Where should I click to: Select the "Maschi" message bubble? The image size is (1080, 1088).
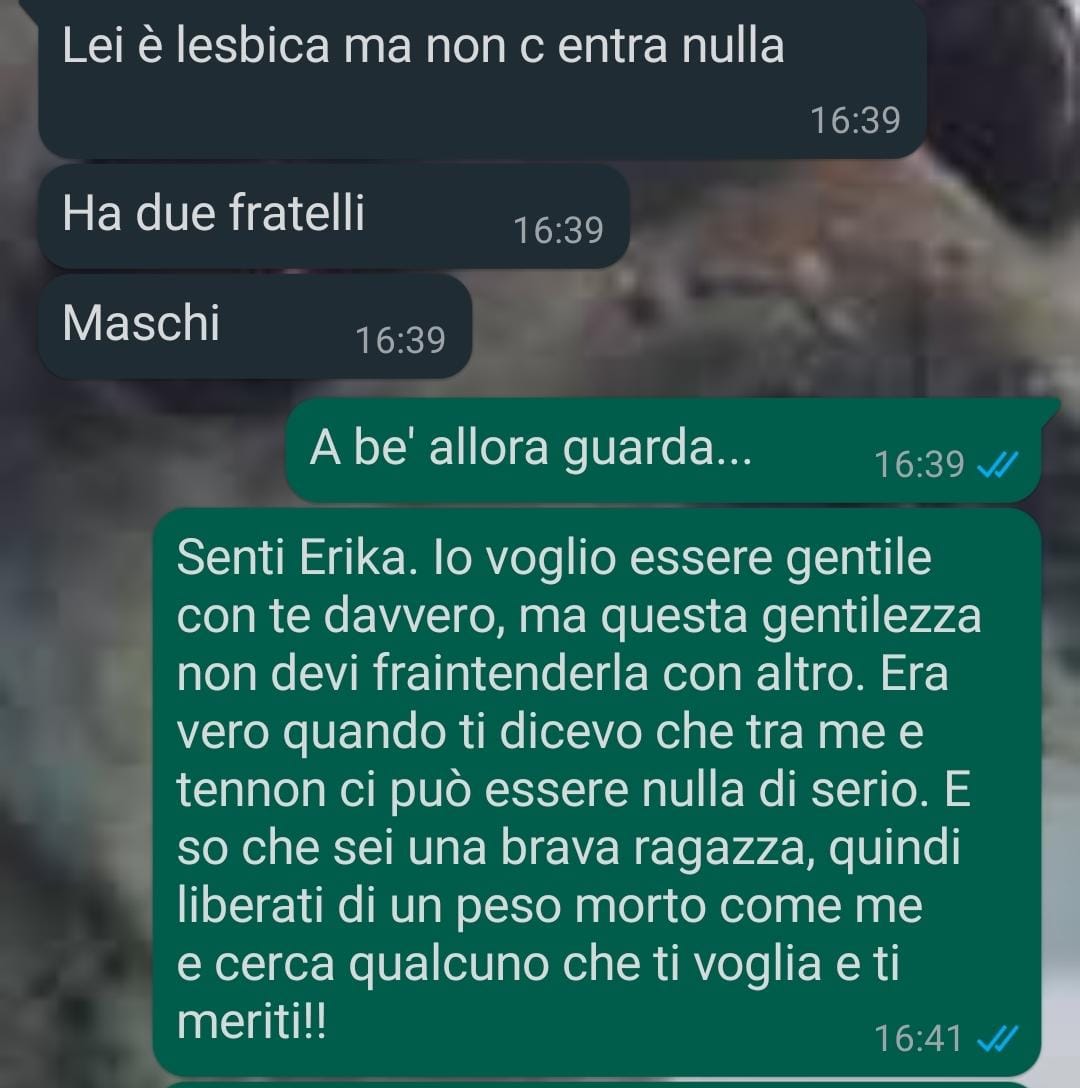click(x=255, y=326)
